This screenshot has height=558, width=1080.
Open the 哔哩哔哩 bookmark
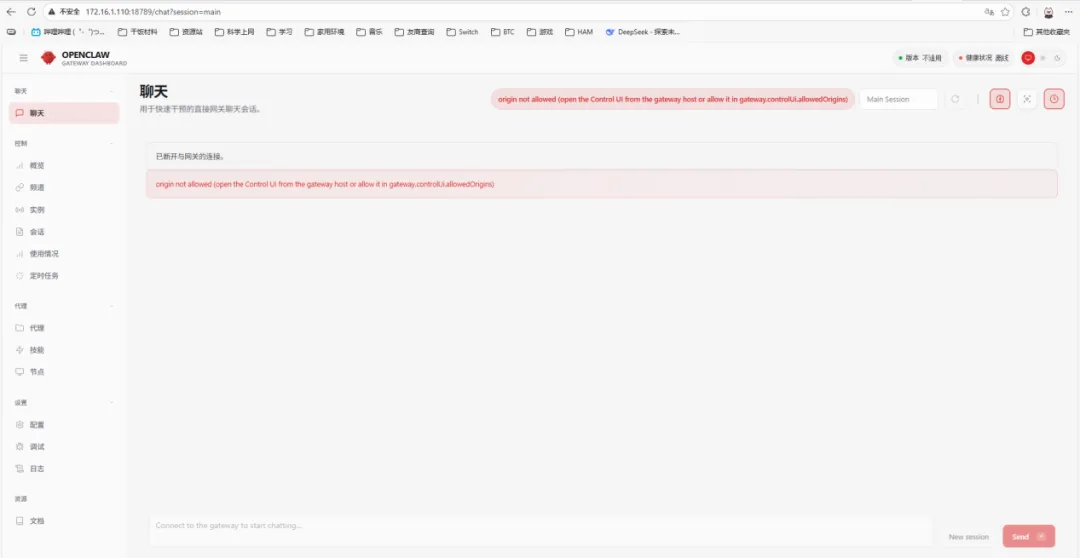click(x=68, y=32)
